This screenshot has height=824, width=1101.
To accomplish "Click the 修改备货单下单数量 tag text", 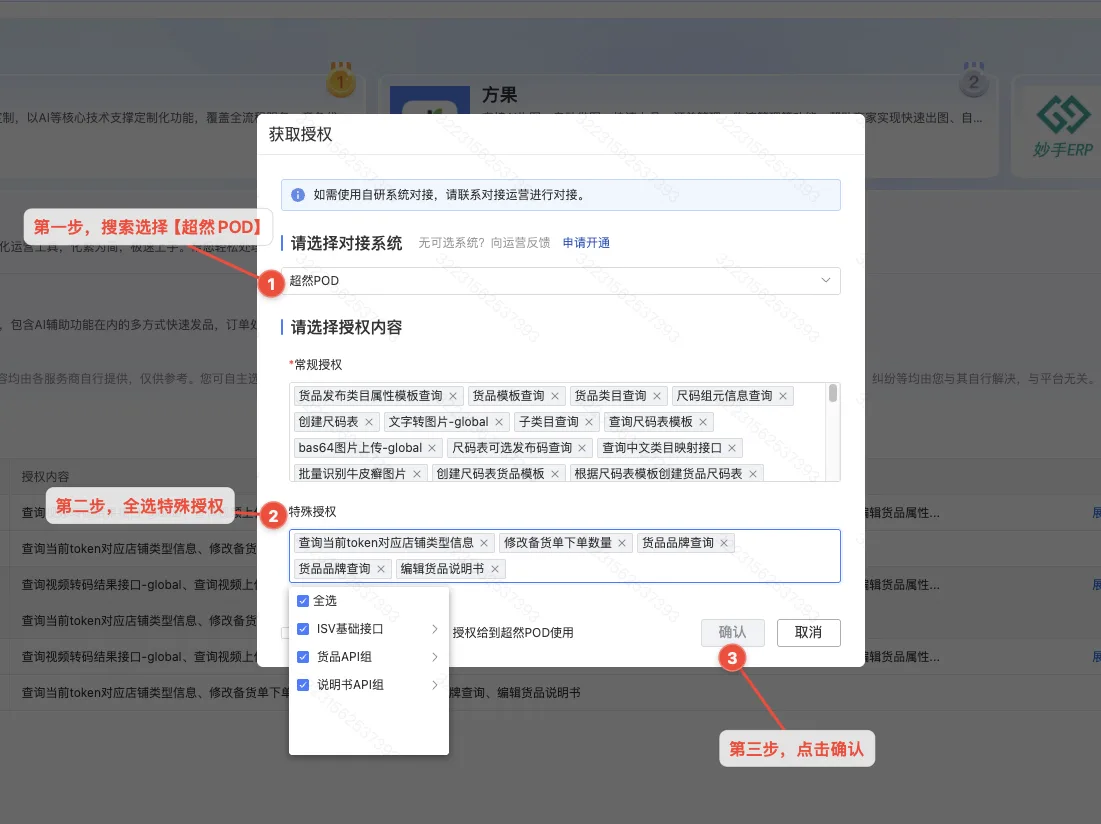I will coord(558,543).
